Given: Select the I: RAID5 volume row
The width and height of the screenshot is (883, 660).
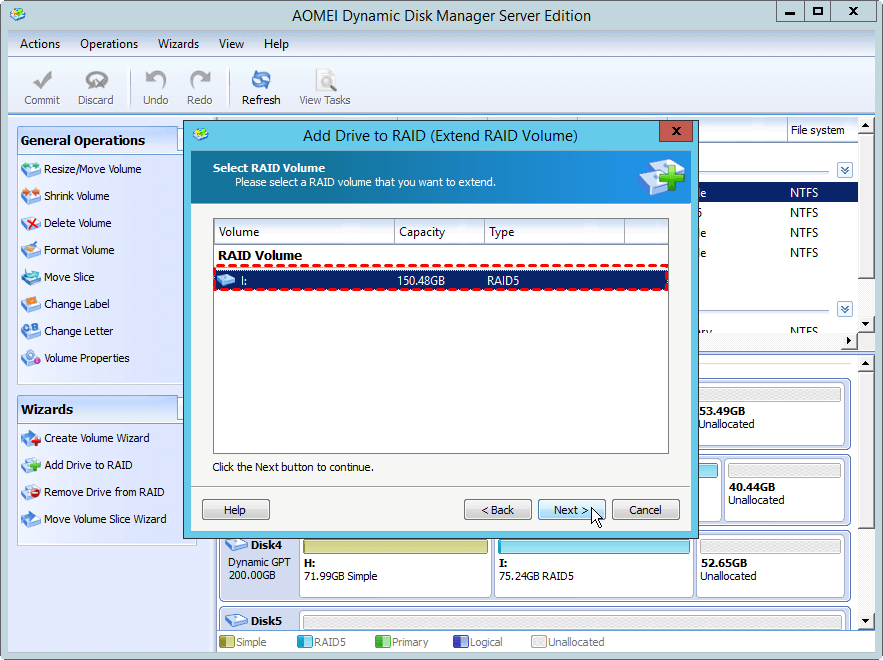Looking at the screenshot, I should pos(441,281).
